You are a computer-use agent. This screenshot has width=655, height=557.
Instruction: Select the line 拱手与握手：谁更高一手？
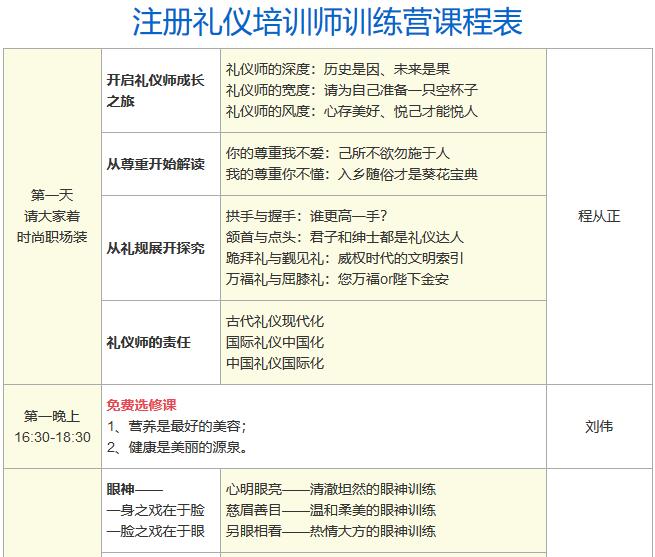[x=307, y=216]
